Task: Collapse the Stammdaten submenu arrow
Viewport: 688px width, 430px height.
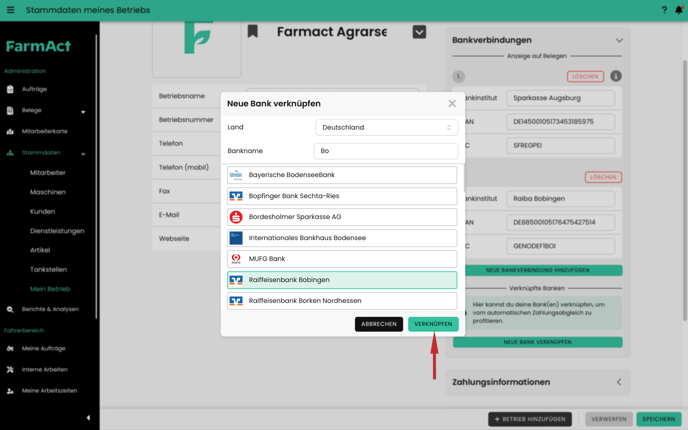Action: click(x=83, y=154)
